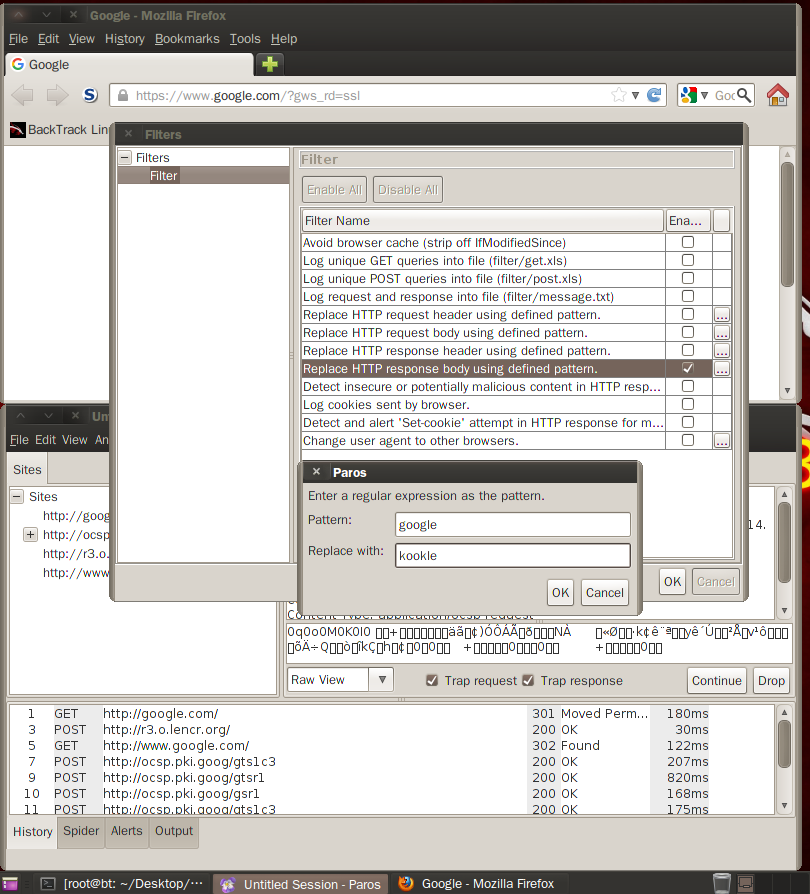This screenshot has height=894, width=810.
Task: Enable Replace HTTP request header filter
Action: [x=688, y=314]
